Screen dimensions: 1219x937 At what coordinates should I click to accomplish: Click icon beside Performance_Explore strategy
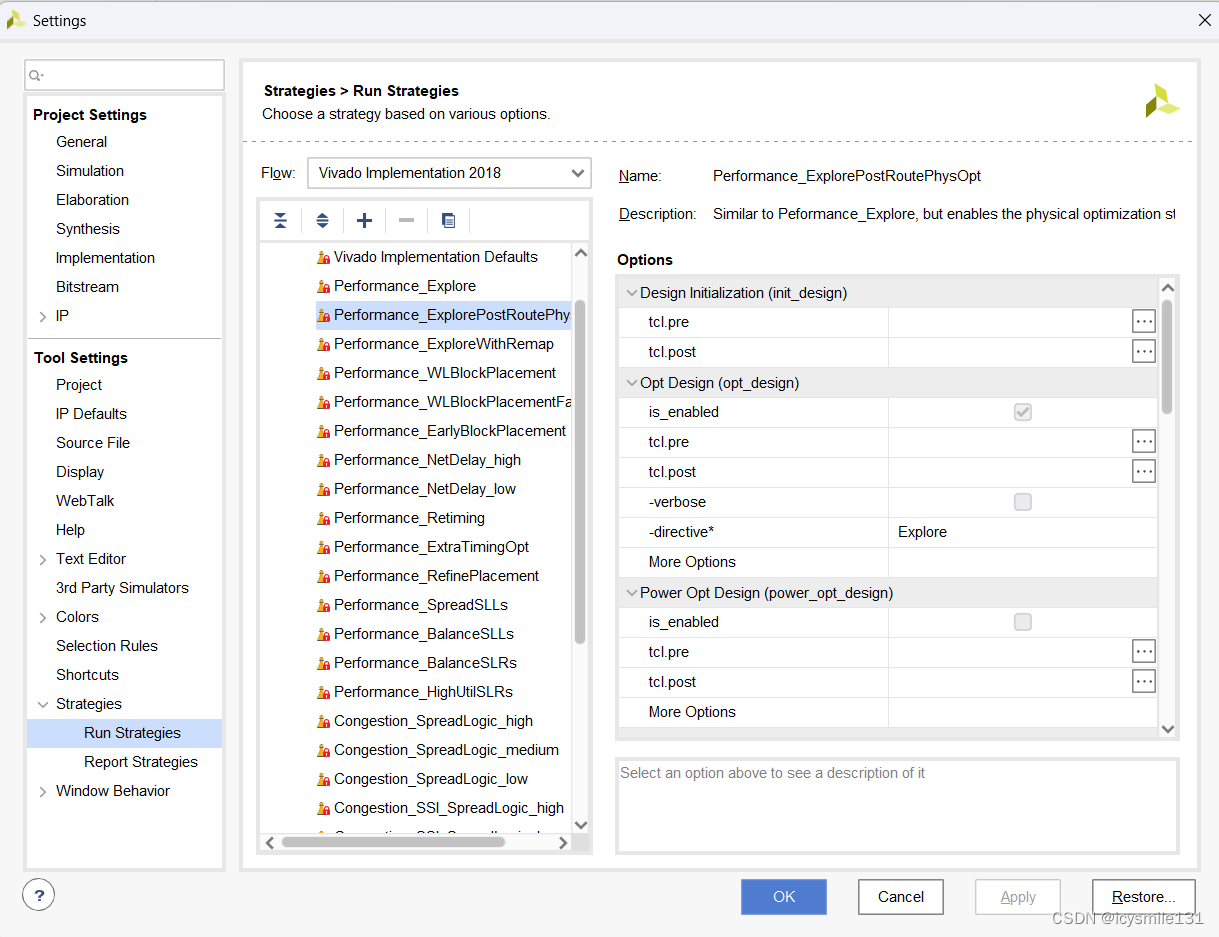point(323,286)
